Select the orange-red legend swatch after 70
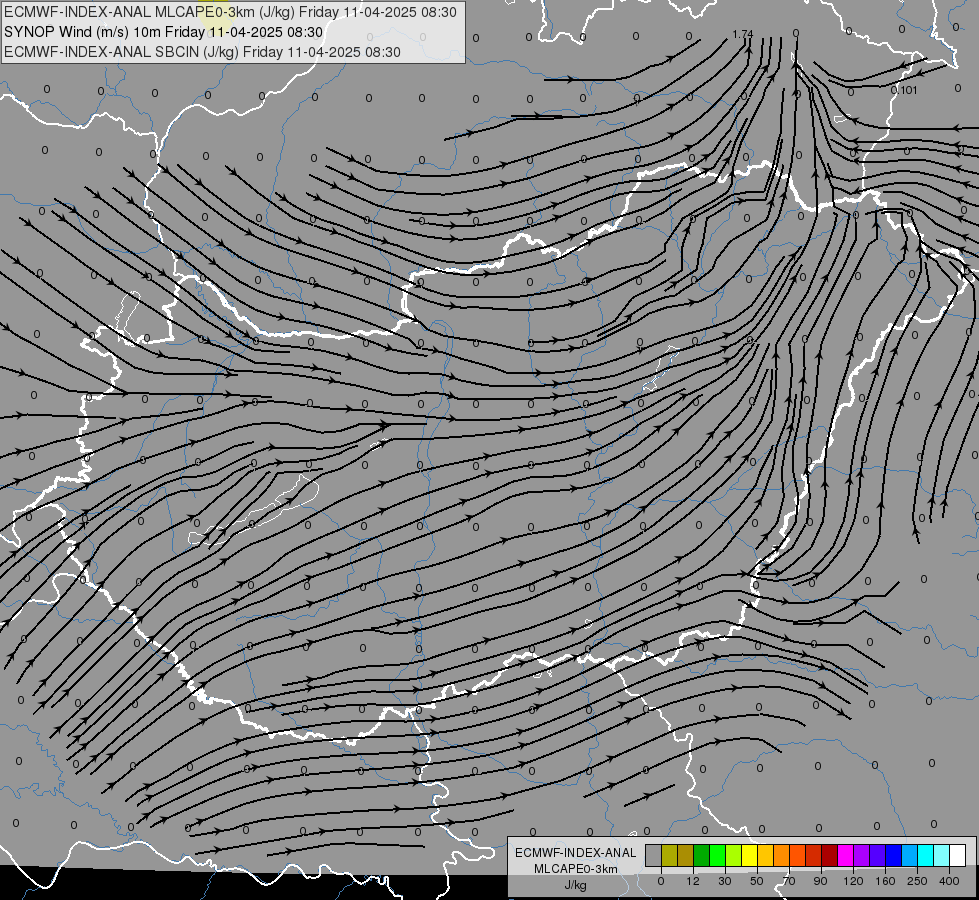 [797, 855]
